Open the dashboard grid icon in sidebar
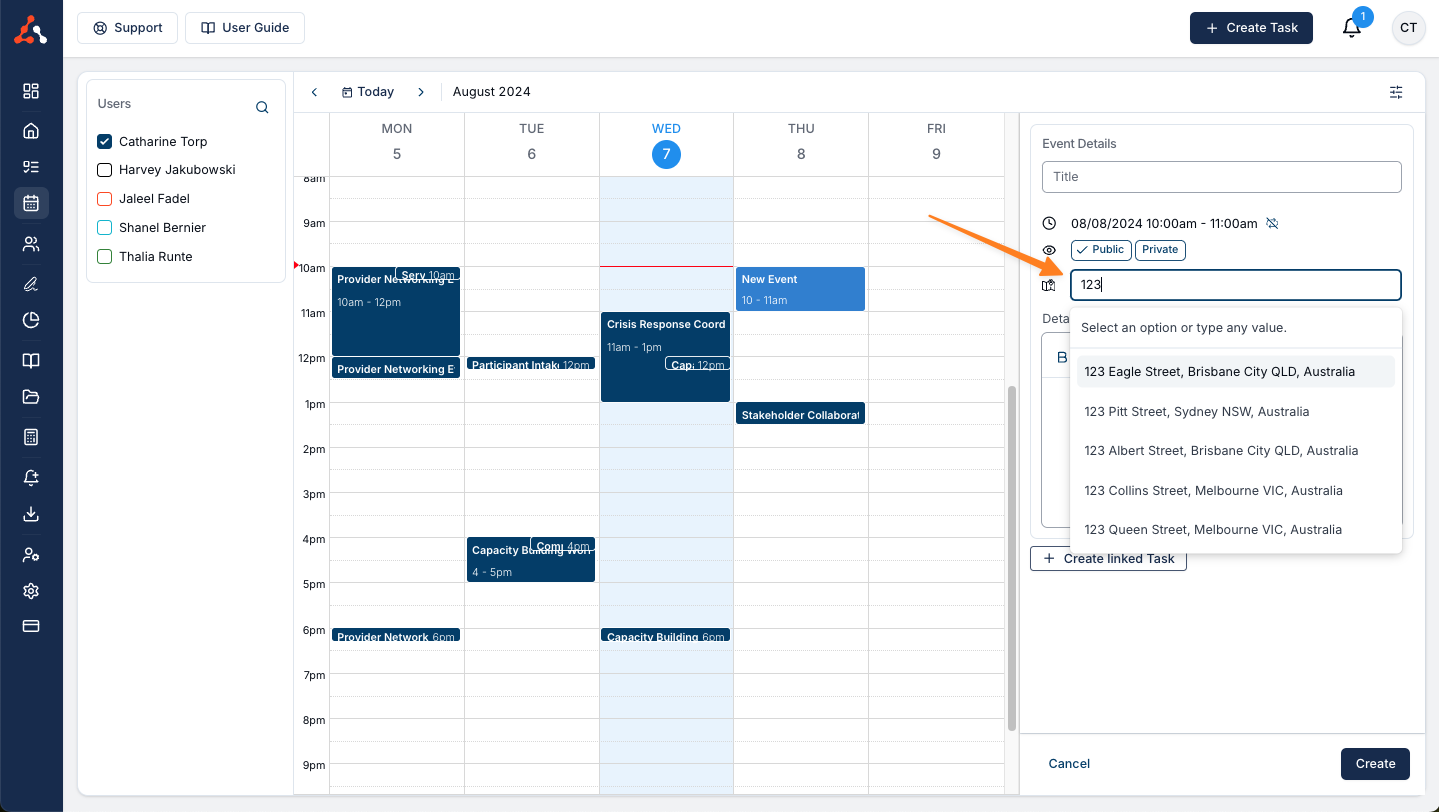Viewport: 1439px width, 812px height. pyautogui.click(x=31, y=91)
